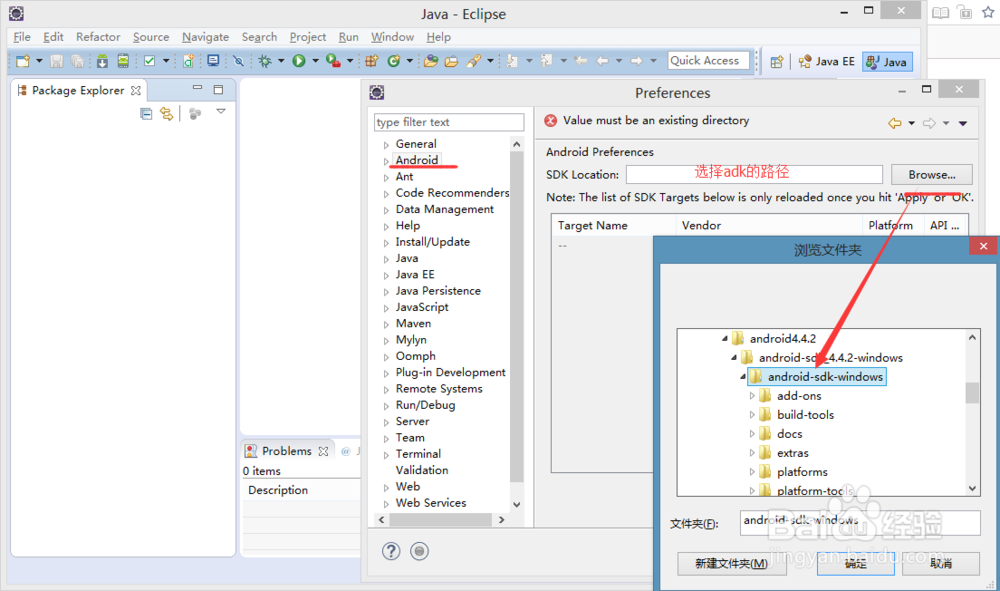Image resolution: width=1000 pixels, height=591 pixels.
Task: Click the folder tree vertical scrollbar thumb
Action: (x=972, y=393)
